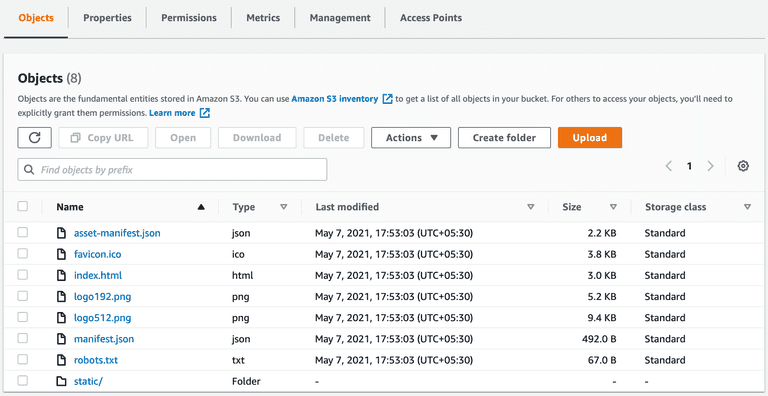Click page number 1 in pagination
The image size is (768, 396).
(x=689, y=166)
